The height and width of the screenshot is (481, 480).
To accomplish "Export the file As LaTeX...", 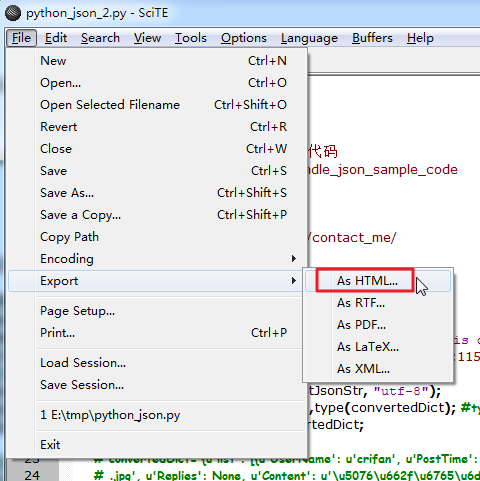I will coord(378,347).
